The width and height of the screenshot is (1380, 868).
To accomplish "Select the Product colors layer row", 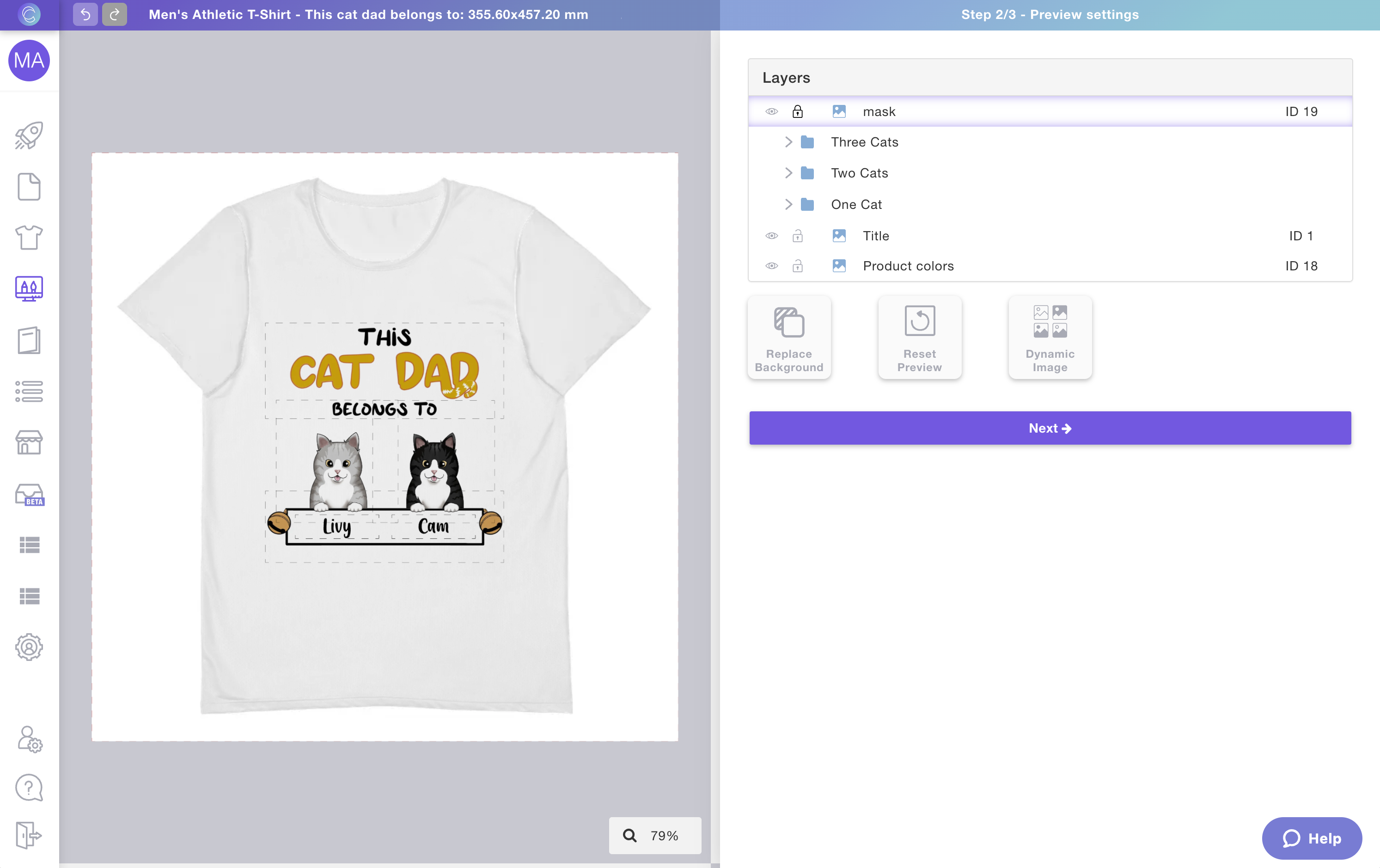I will 1050,266.
